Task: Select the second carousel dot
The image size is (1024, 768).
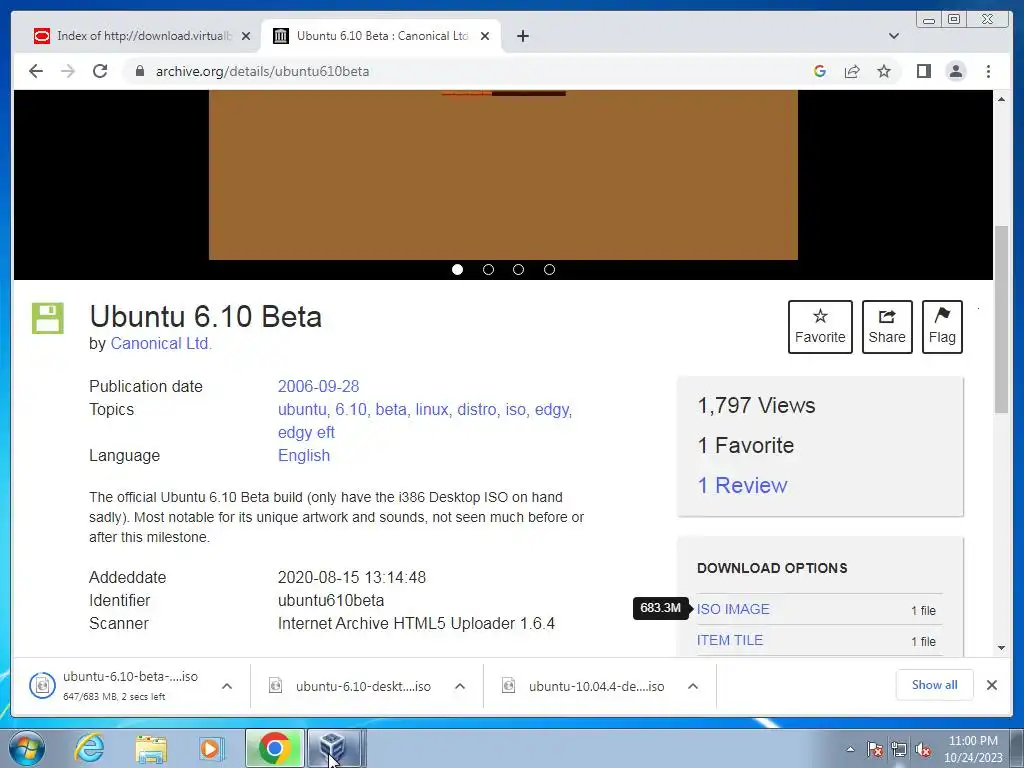Action: tap(488, 270)
